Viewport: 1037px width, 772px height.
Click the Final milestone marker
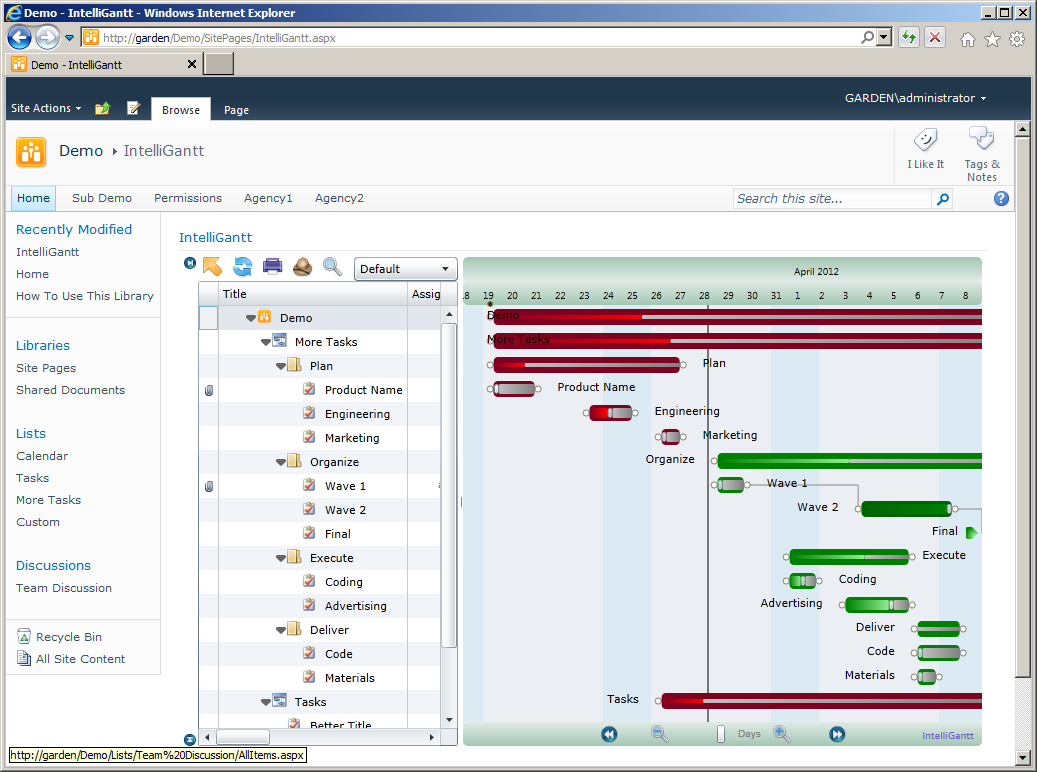click(971, 533)
